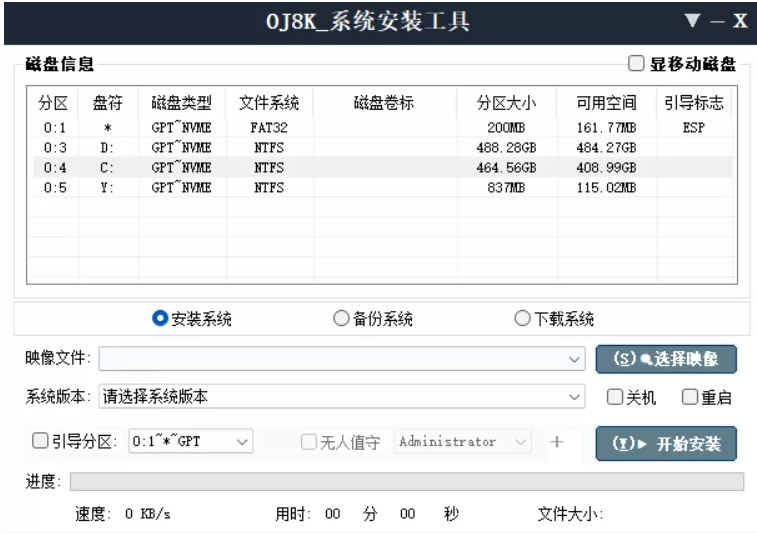Click the 文件系统 column header

pos(269,103)
